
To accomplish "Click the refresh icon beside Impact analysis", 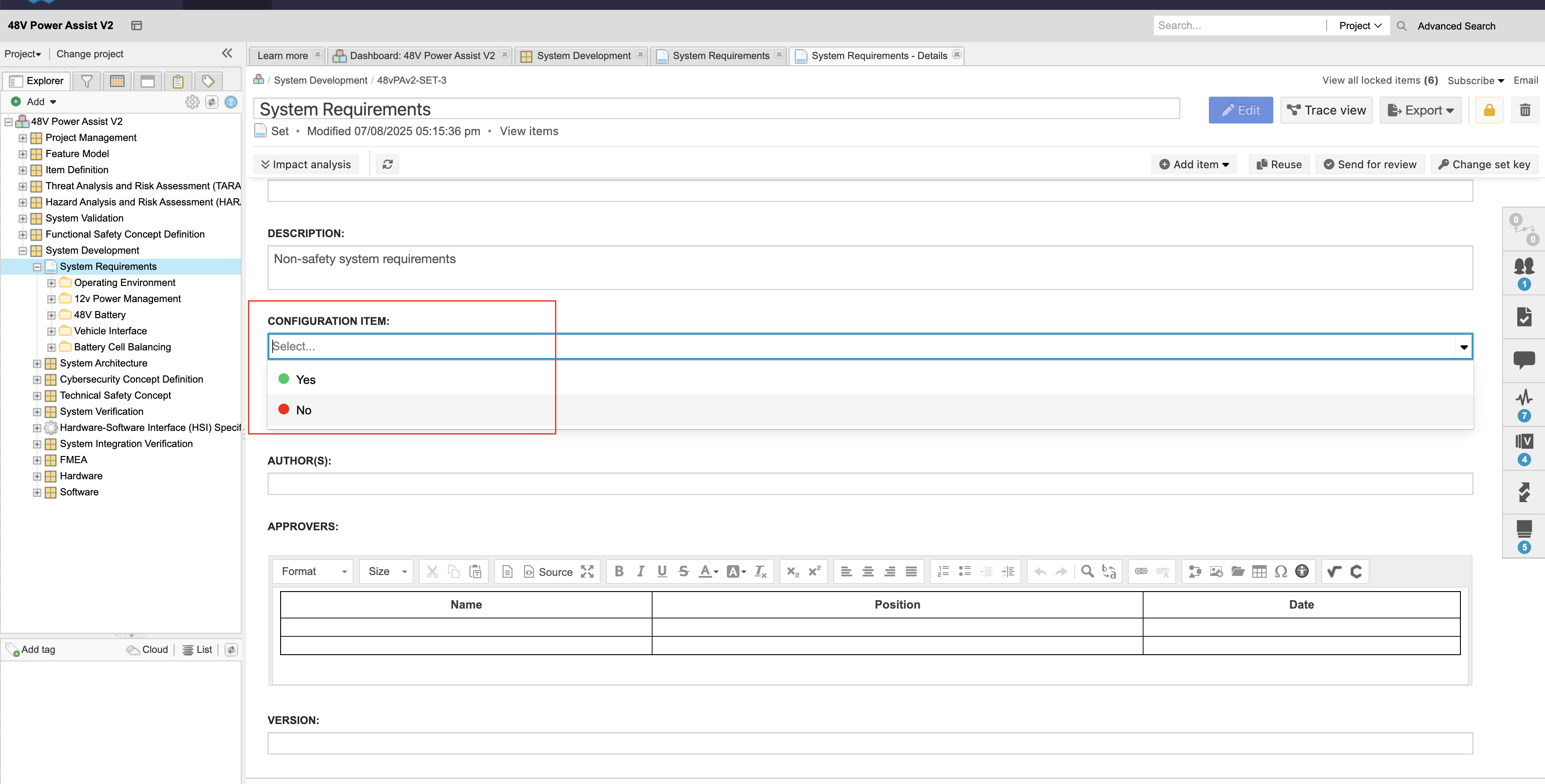I will (x=388, y=164).
